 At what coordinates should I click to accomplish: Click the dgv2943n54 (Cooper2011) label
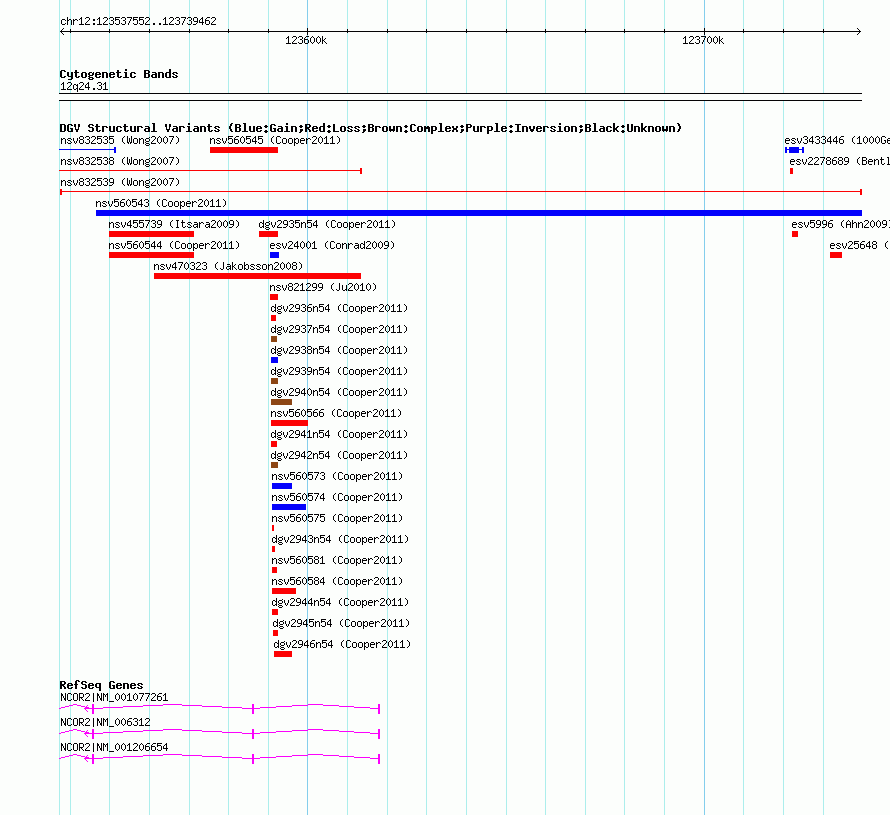pos(340,539)
